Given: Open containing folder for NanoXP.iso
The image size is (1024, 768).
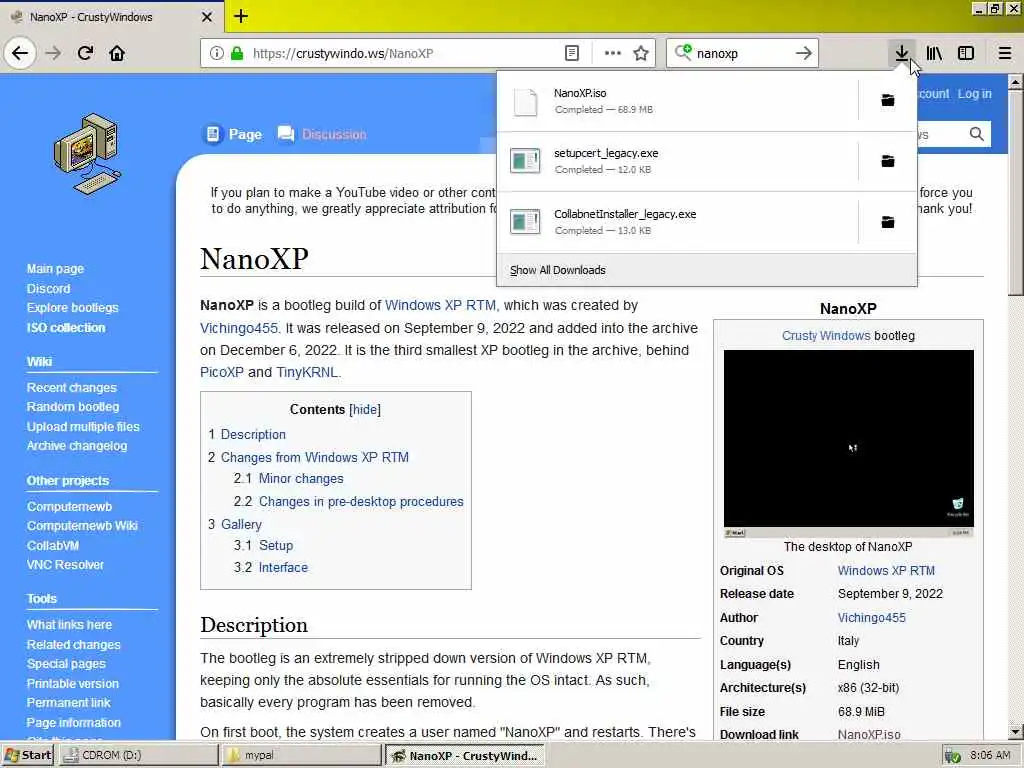Looking at the screenshot, I should point(888,101).
